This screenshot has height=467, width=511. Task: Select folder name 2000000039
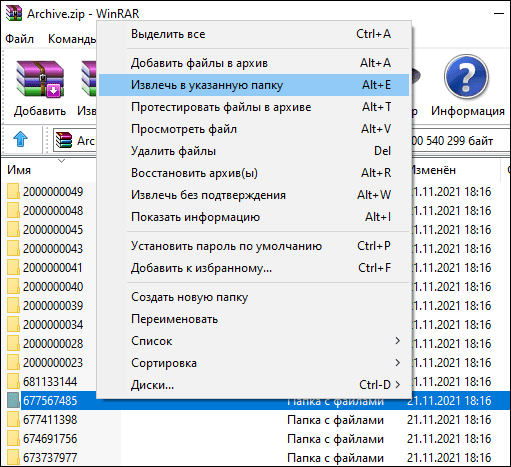[x=53, y=306]
